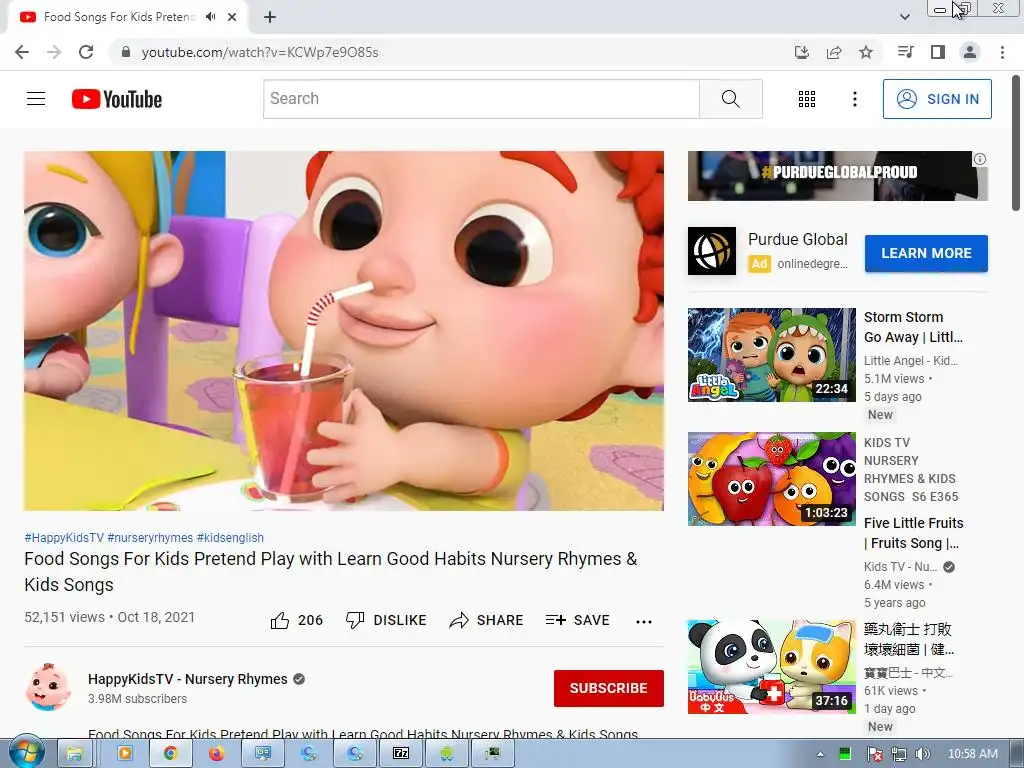This screenshot has width=1024, height=768.
Task: Go back with browser back arrow
Action: [x=22, y=52]
